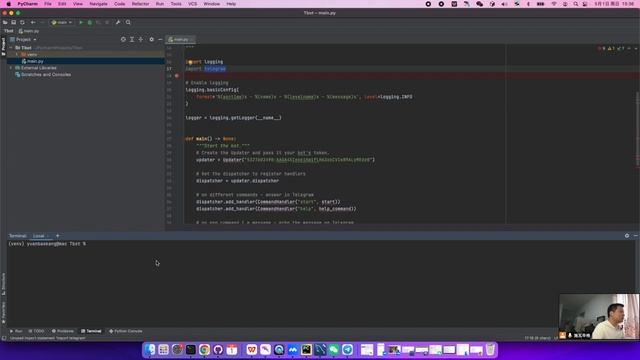Viewport: 640px width, 360px height.
Task: Run the main configuration with green play
Action: (81, 22)
